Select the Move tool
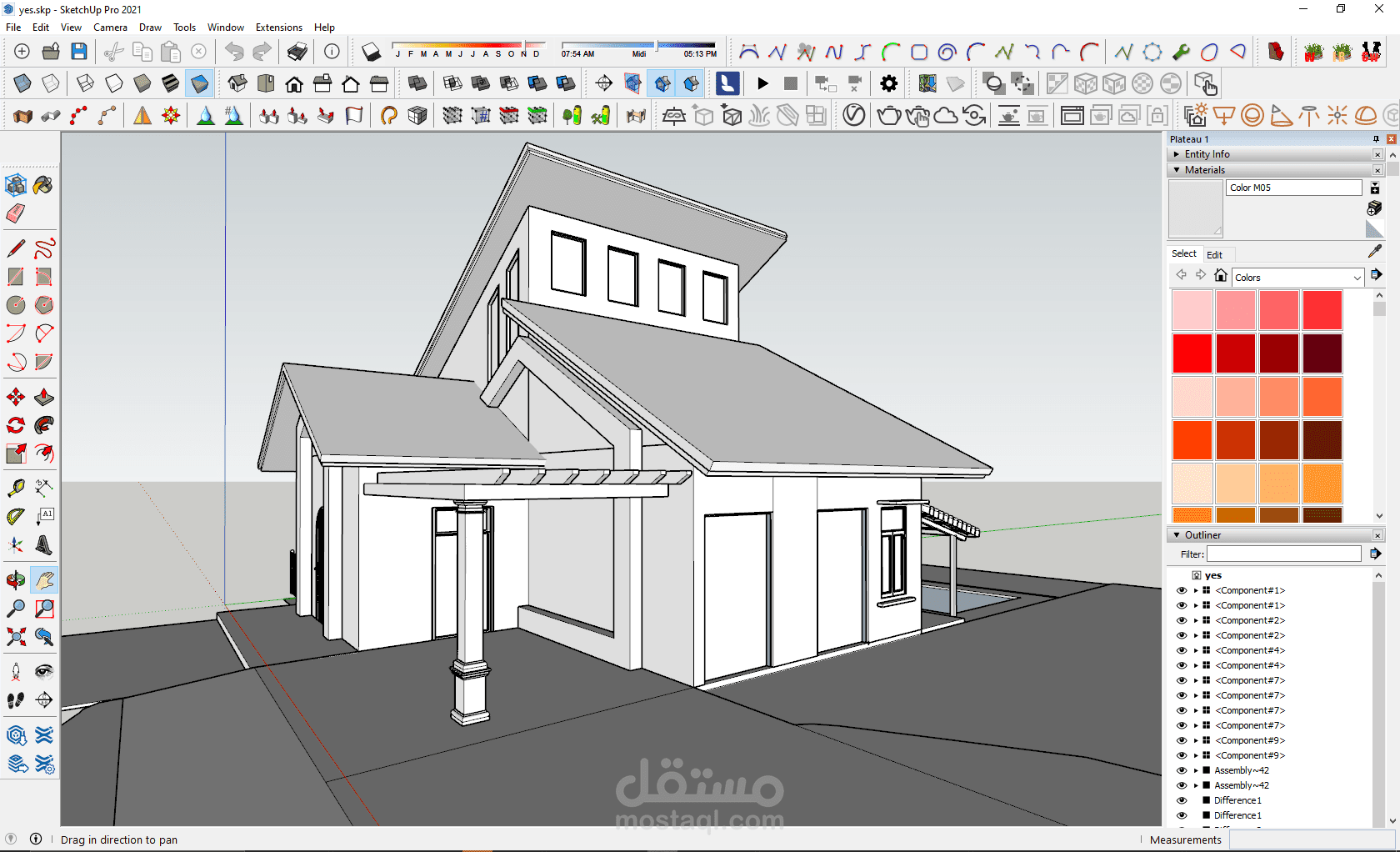Viewport: 1400px width, 852px height. click(x=16, y=397)
